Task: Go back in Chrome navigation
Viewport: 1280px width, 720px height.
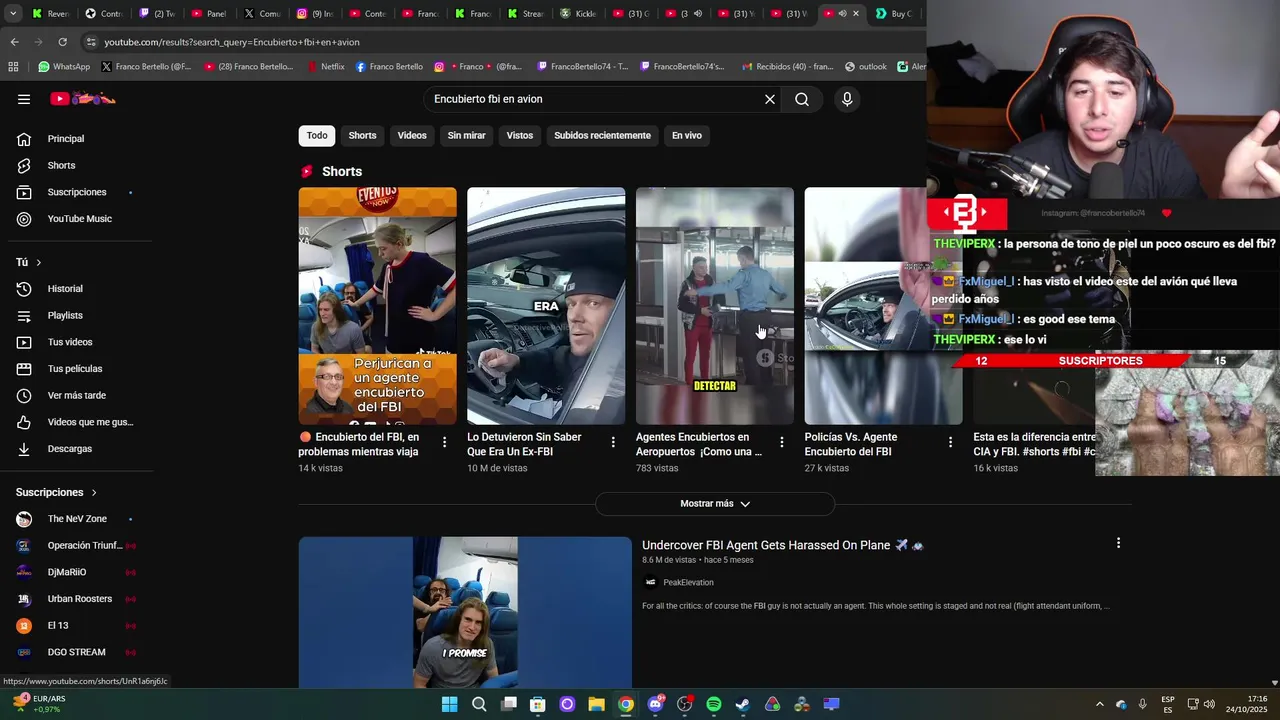Action: 14,42
